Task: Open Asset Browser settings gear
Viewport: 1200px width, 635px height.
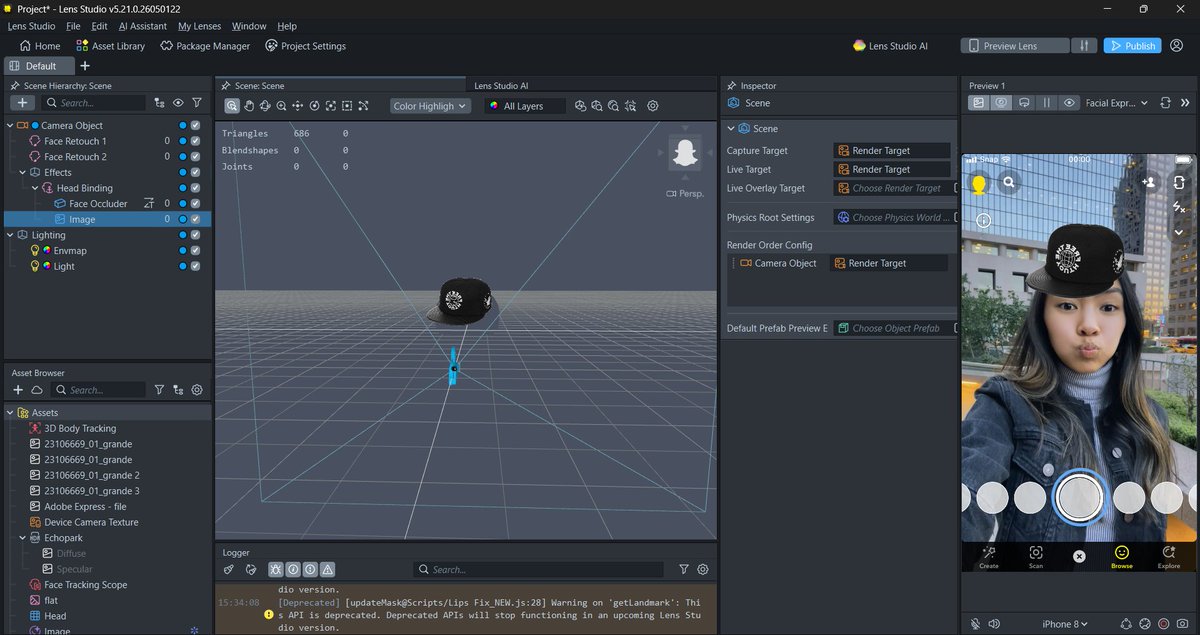Action: [197, 390]
